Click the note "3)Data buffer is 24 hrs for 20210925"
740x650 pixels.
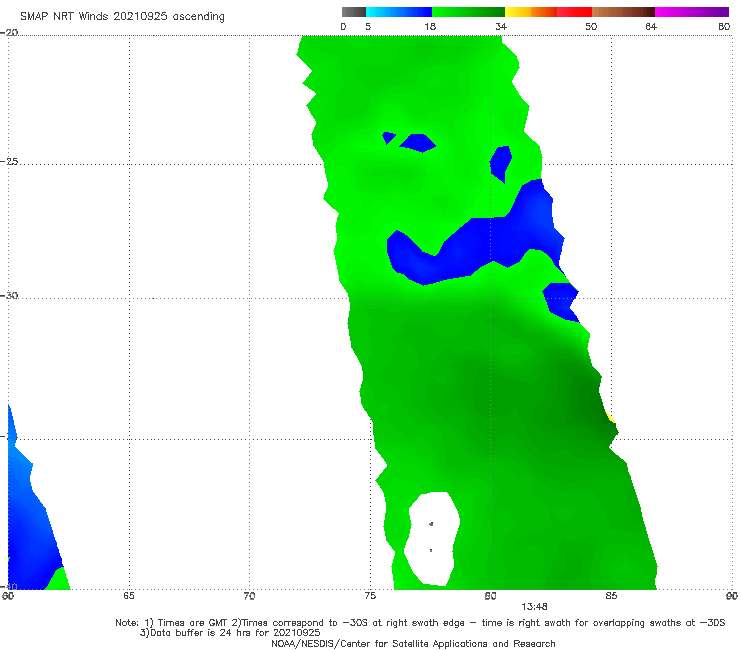click(x=230, y=633)
